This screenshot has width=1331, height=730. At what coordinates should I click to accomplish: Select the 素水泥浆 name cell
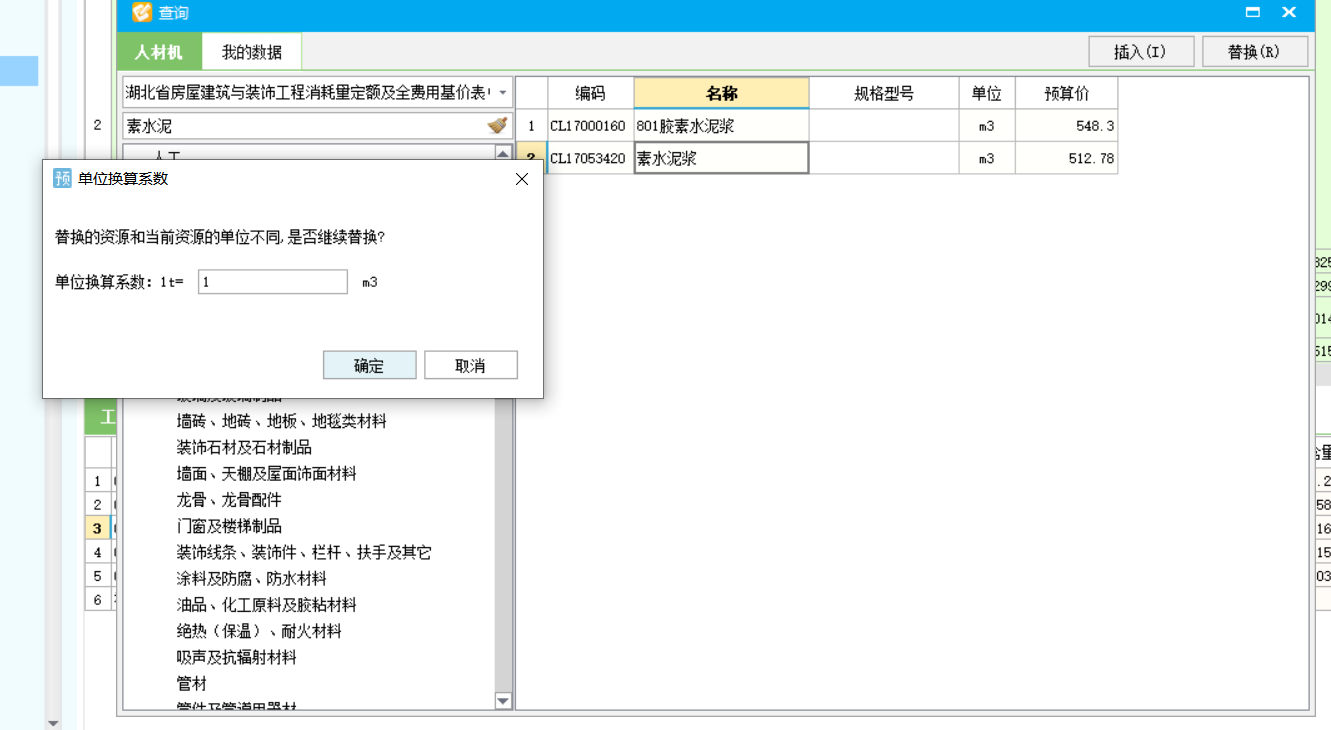[721, 158]
